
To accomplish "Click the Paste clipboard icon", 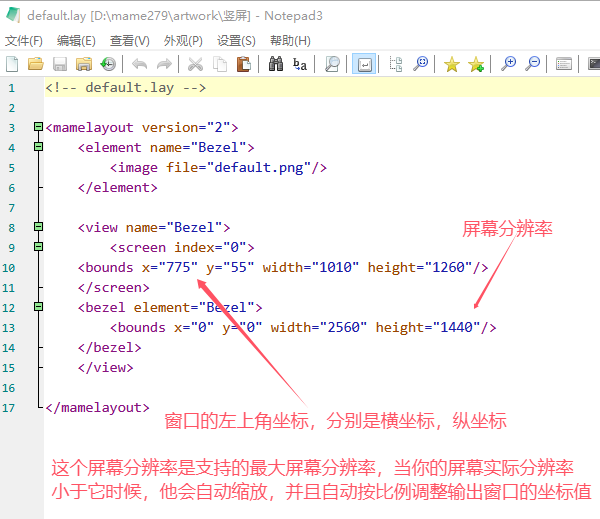I will (x=244, y=64).
